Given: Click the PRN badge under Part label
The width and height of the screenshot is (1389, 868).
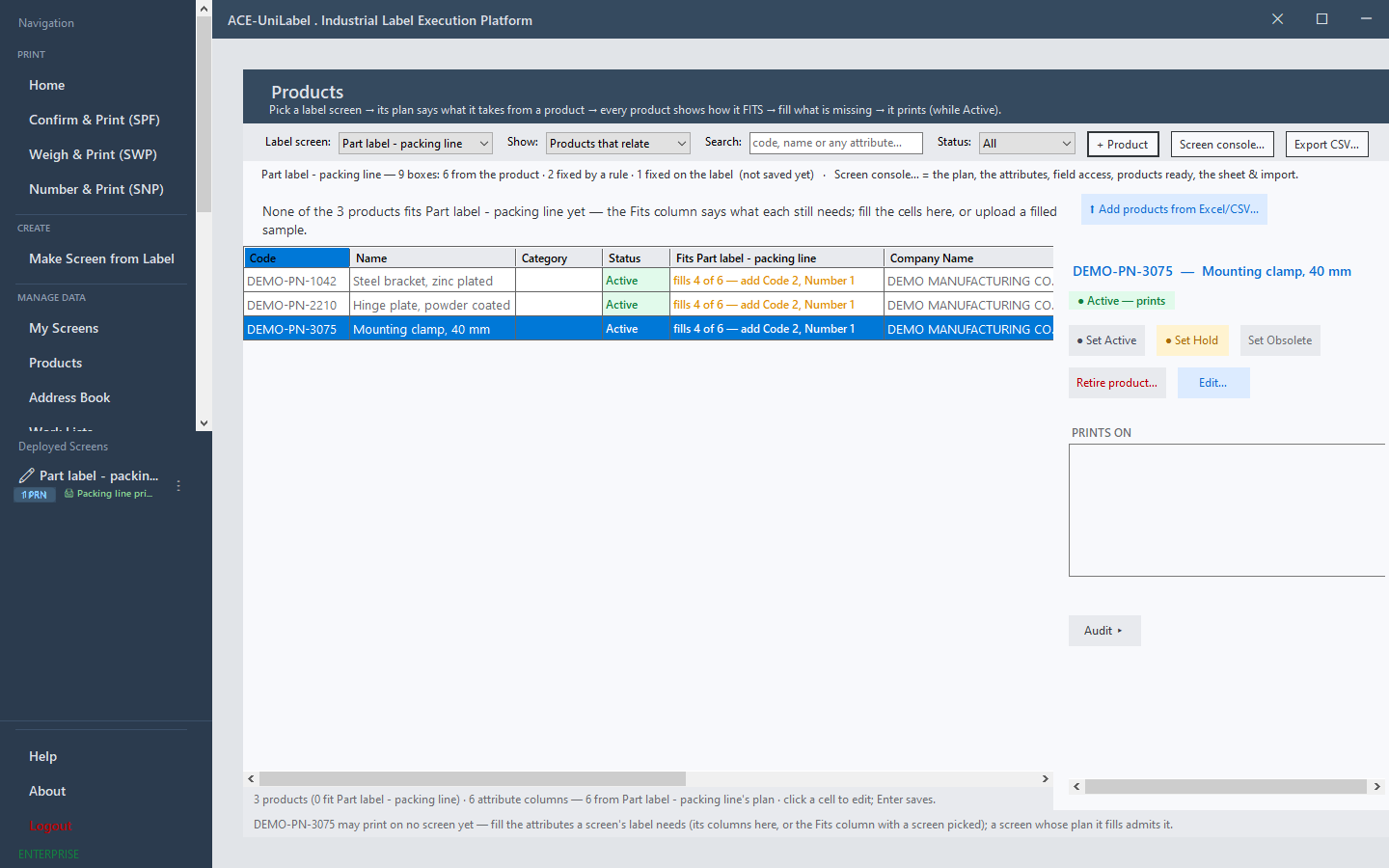Looking at the screenshot, I should (x=35, y=495).
